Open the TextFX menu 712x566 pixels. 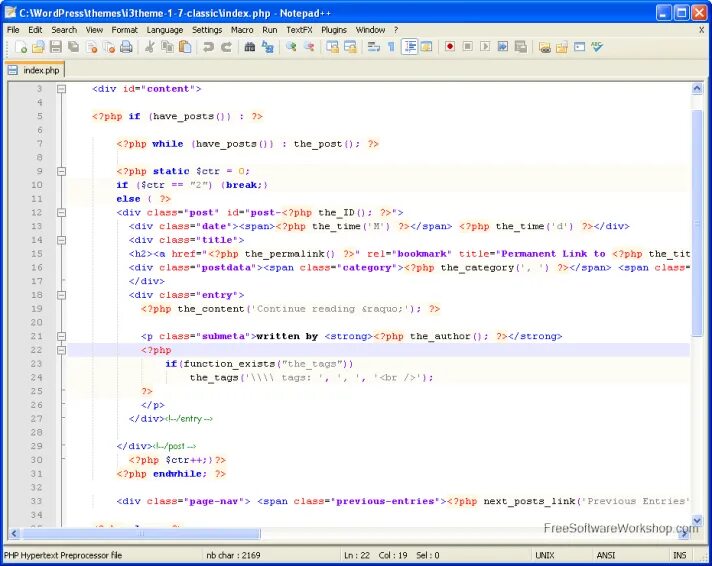click(x=299, y=30)
